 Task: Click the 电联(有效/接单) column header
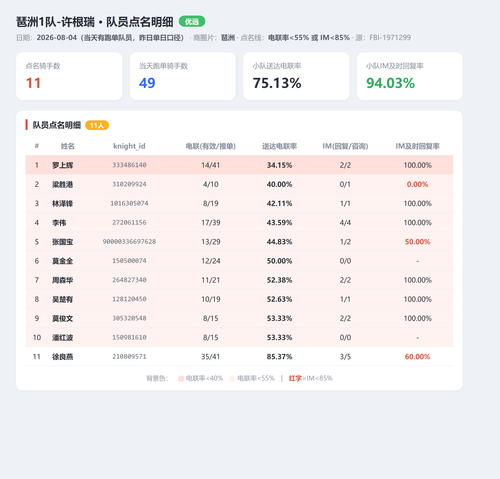point(211,146)
